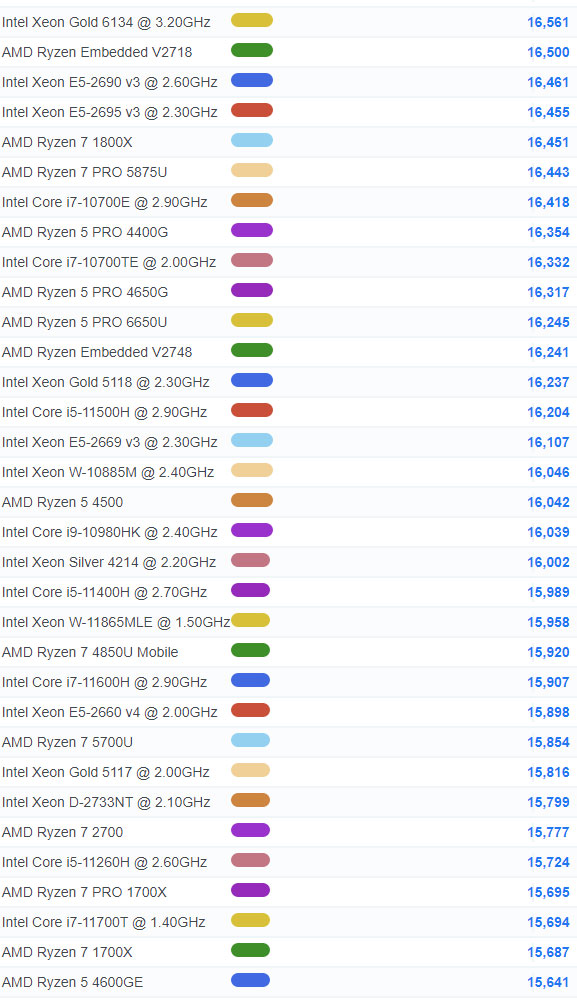This screenshot has height=1000, width=577.
Task: Click the light blue bar for Ryzen 7 1800X
Action: tap(252, 140)
